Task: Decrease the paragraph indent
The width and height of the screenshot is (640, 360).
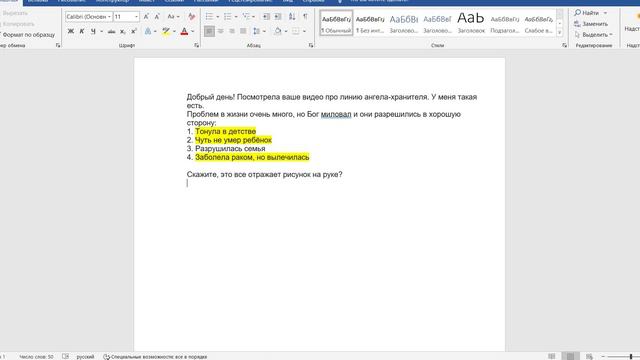Action: coord(266,17)
